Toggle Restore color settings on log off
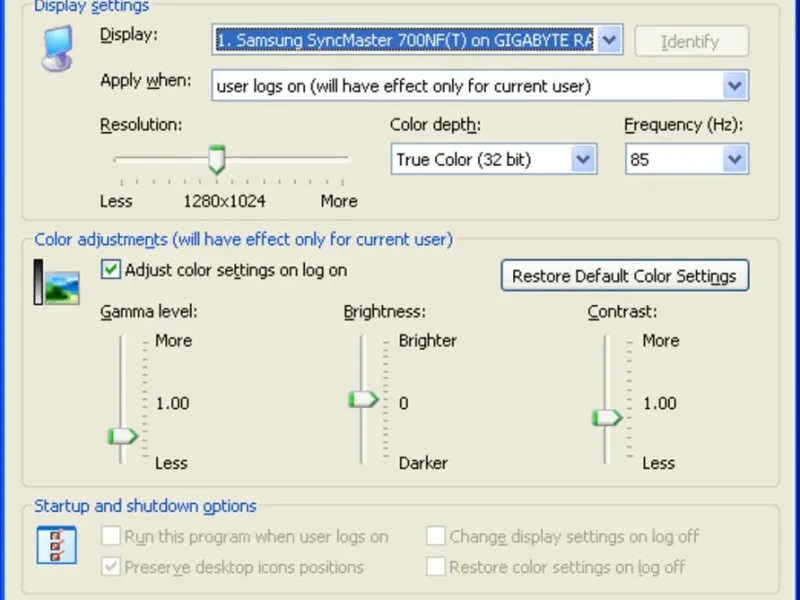The image size is (800, 600). pyautogui.click(x=436, y=567)
